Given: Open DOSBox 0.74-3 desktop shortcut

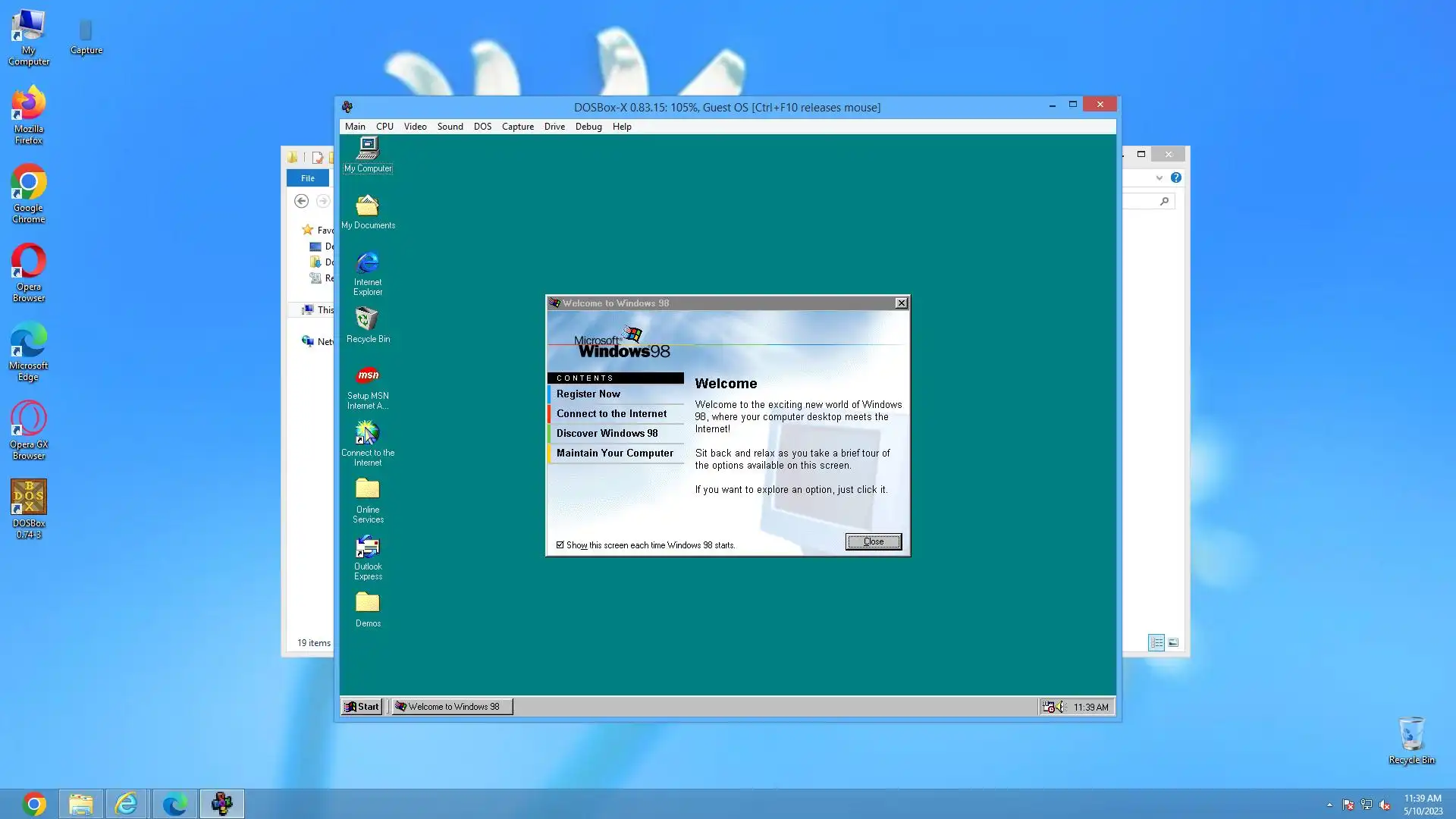Looking at the screenshot, I should (x=29, y=498).
